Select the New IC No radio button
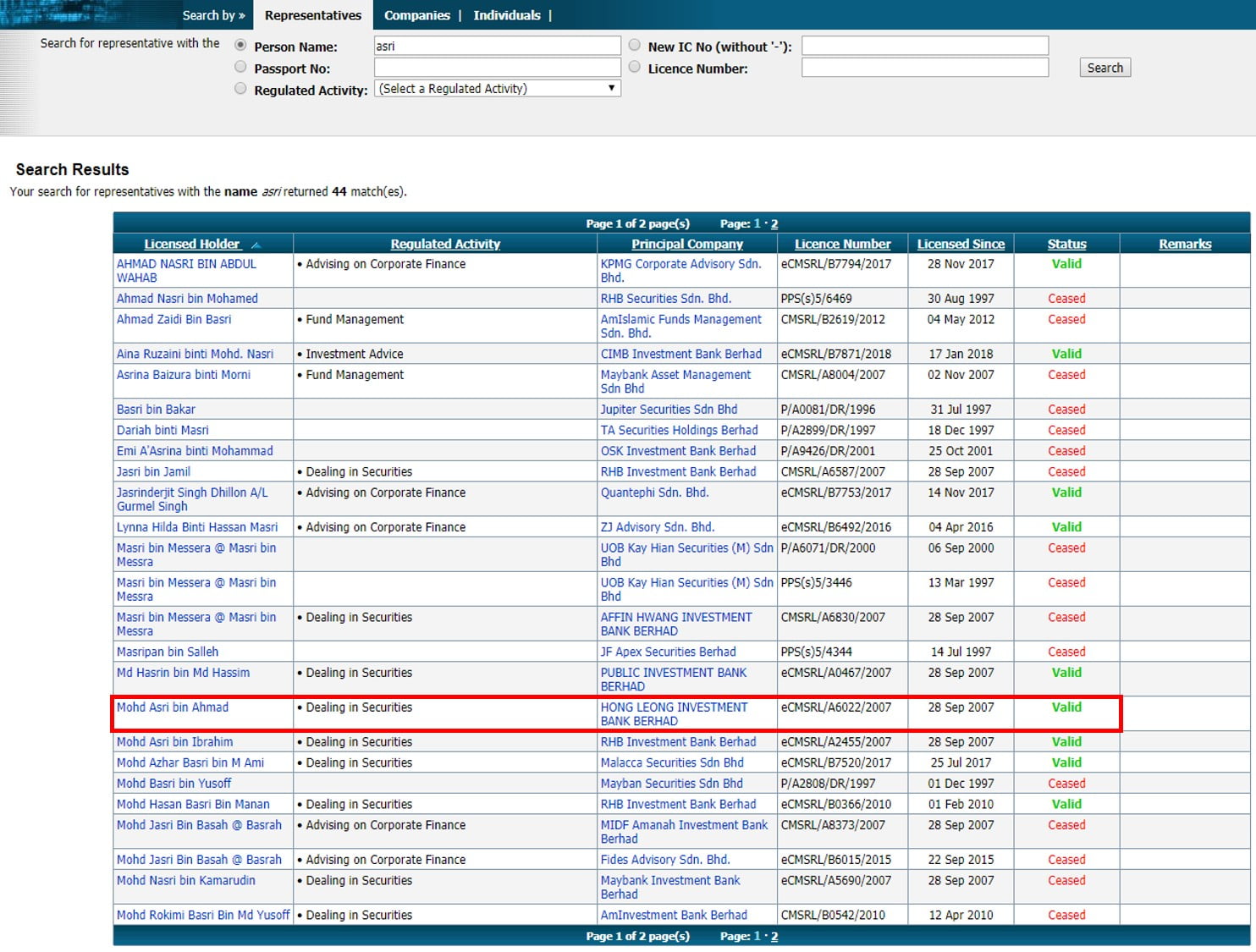 635,45
